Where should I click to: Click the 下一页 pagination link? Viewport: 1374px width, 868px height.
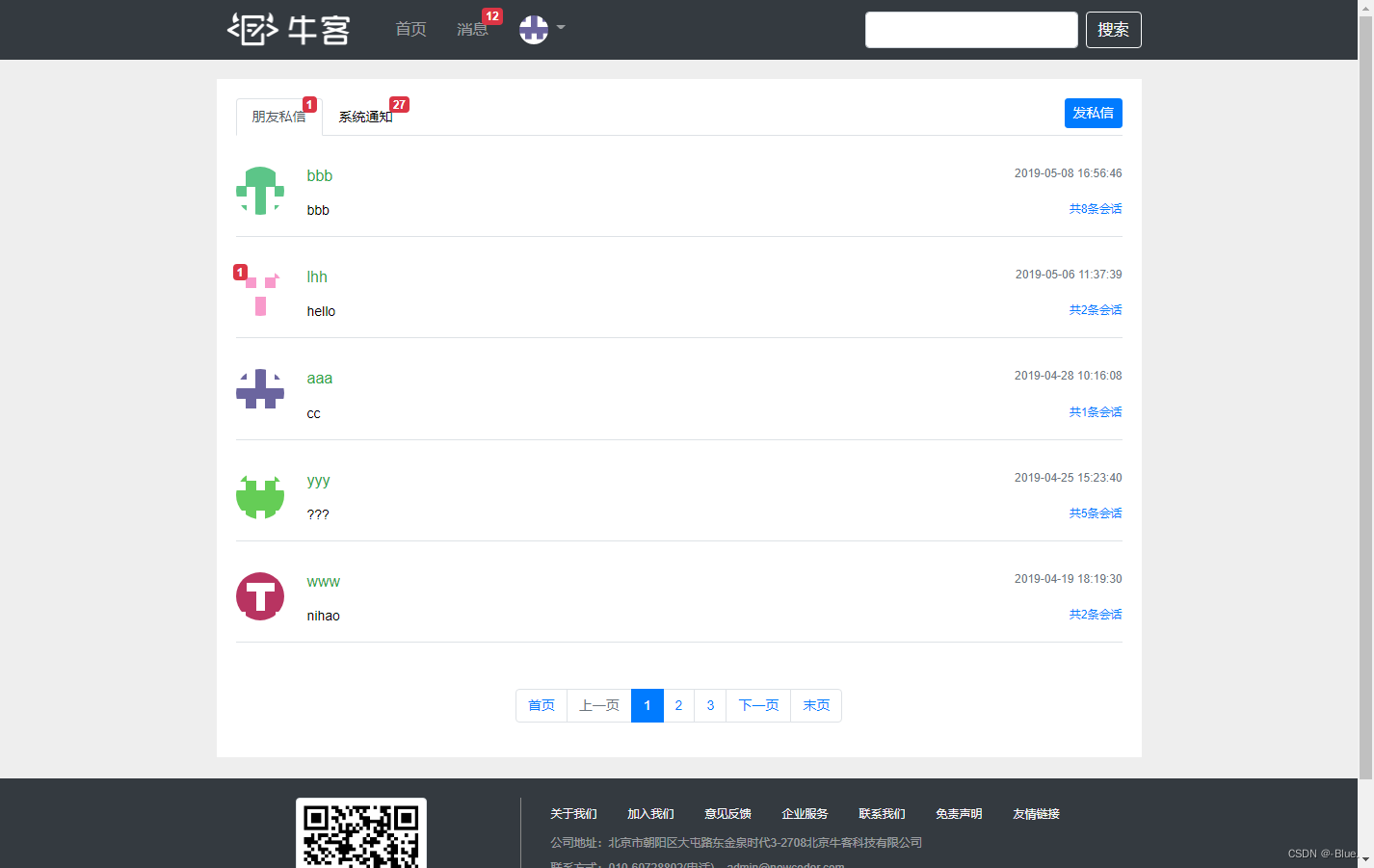pyautogui.click(x=757, y=705)
